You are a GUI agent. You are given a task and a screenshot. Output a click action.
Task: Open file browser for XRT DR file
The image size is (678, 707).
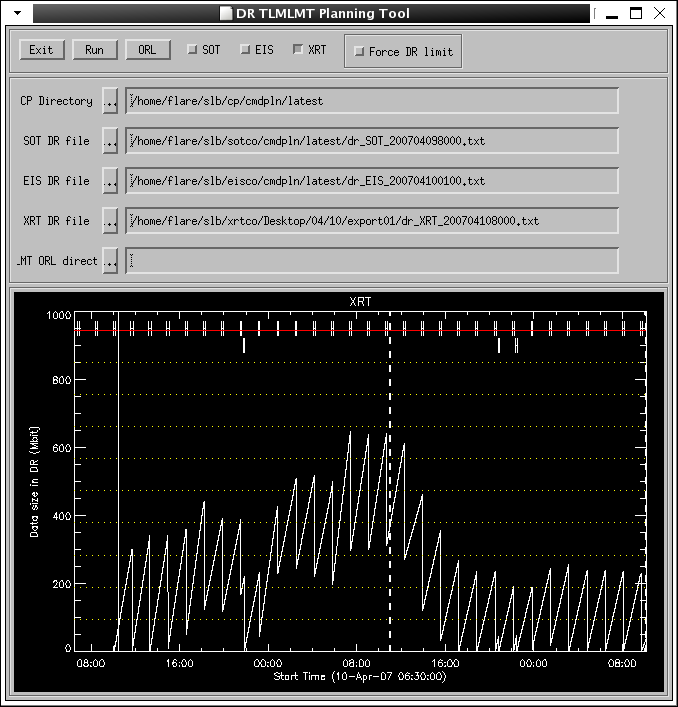click(x=110, y=221)
